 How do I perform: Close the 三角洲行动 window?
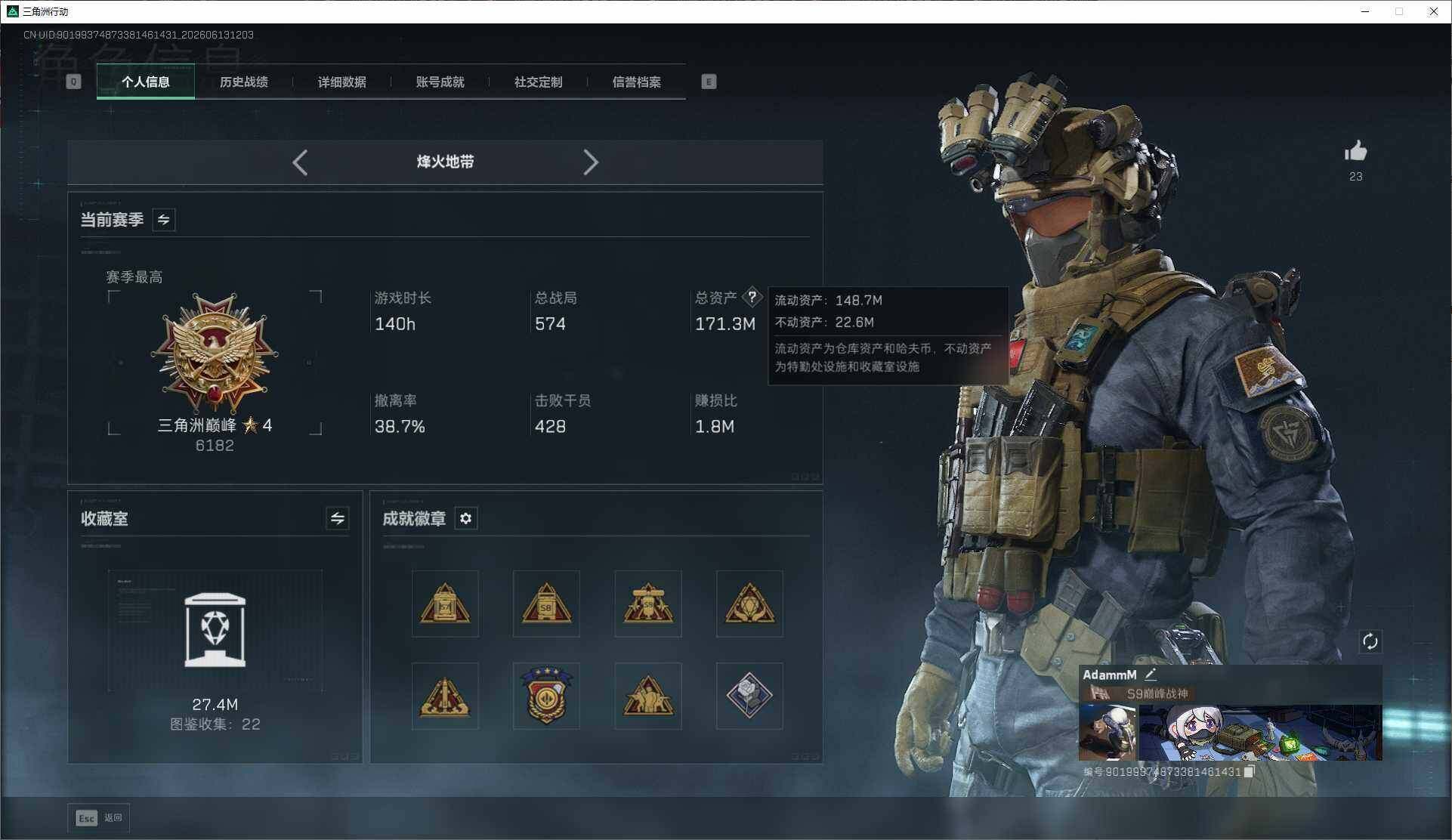point(1433,11)
